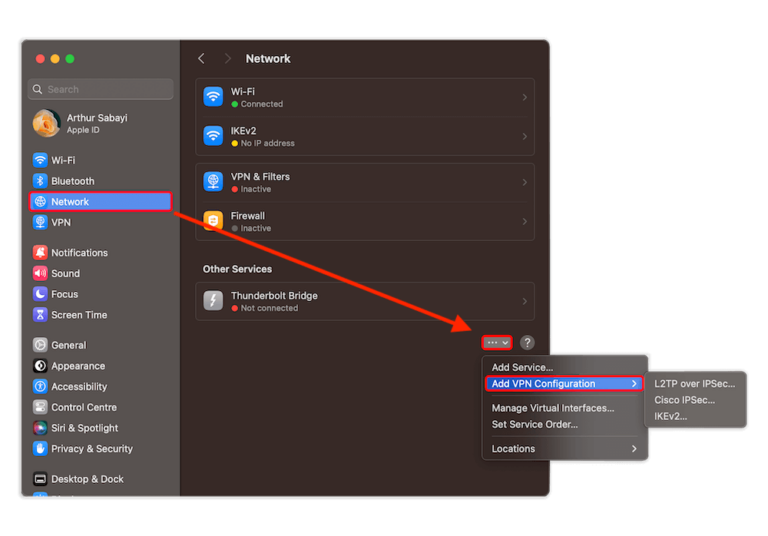Expand Firewall row chevron
Screen dimensions: 768x536
click(x=525, y=221)
